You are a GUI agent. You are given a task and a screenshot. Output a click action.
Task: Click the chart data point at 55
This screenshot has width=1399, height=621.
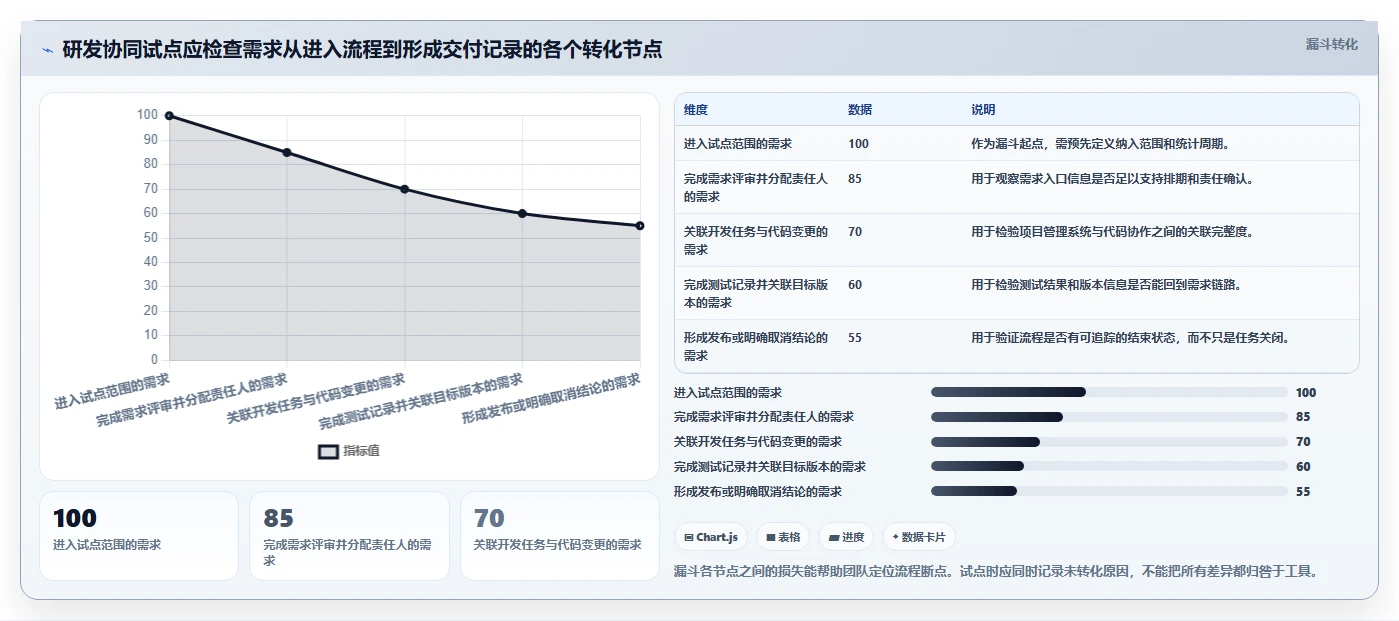(x=640, y=225)
